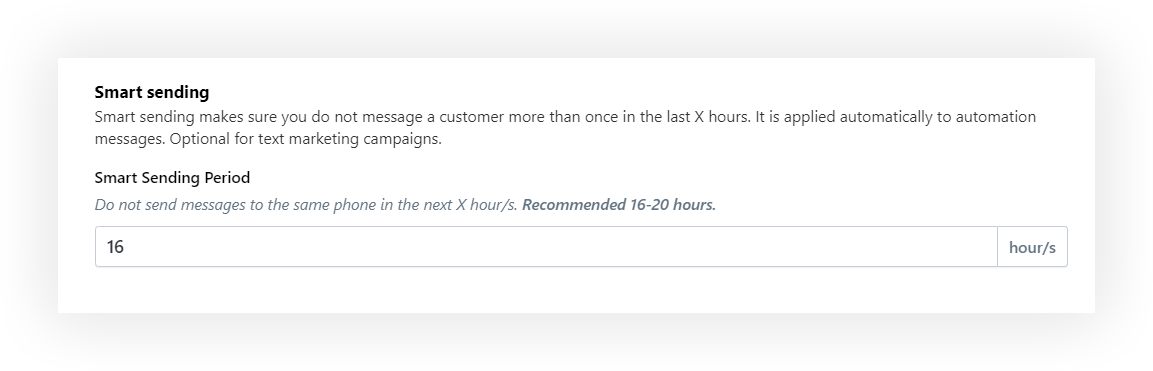This screenshot has height=371, width=1153.
Task: Click the "Smart Sending Period" field label
Action: 172,178
